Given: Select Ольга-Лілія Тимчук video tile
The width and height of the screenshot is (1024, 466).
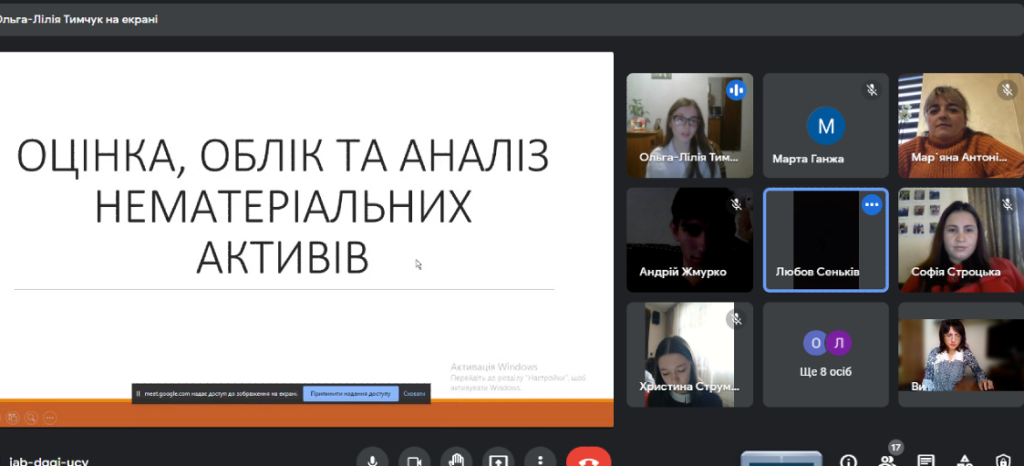Looking at the screenshot, I should 690,125.
